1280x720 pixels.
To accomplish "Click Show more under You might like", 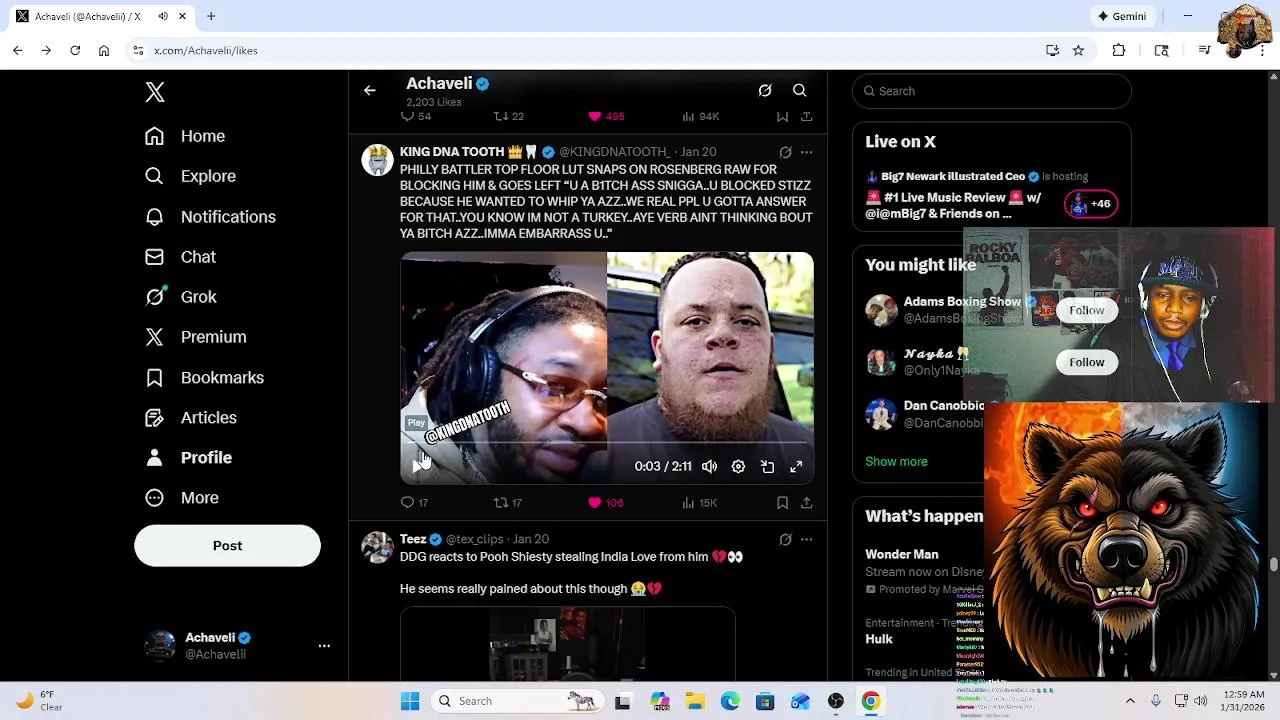I will pos(896,462).
